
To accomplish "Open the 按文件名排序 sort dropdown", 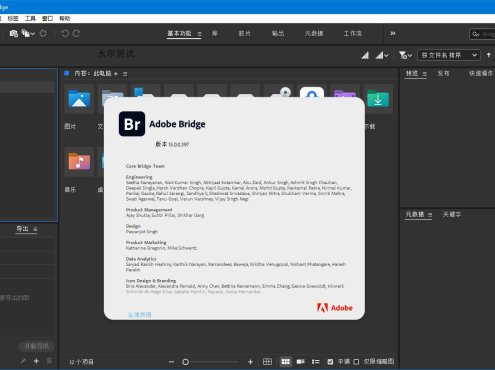I will point(449,55).
